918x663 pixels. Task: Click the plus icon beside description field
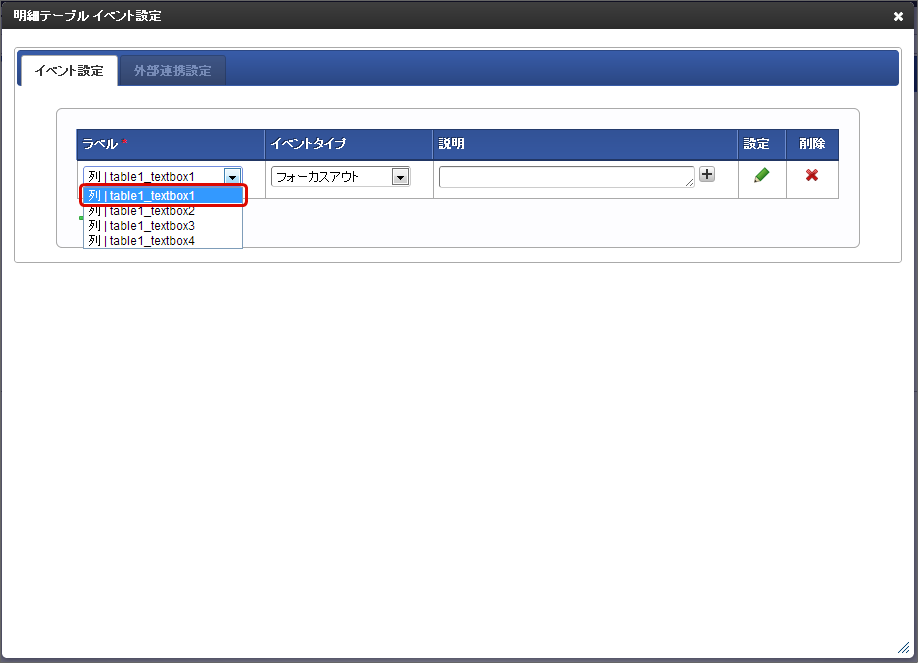click(x=707, y=174)
